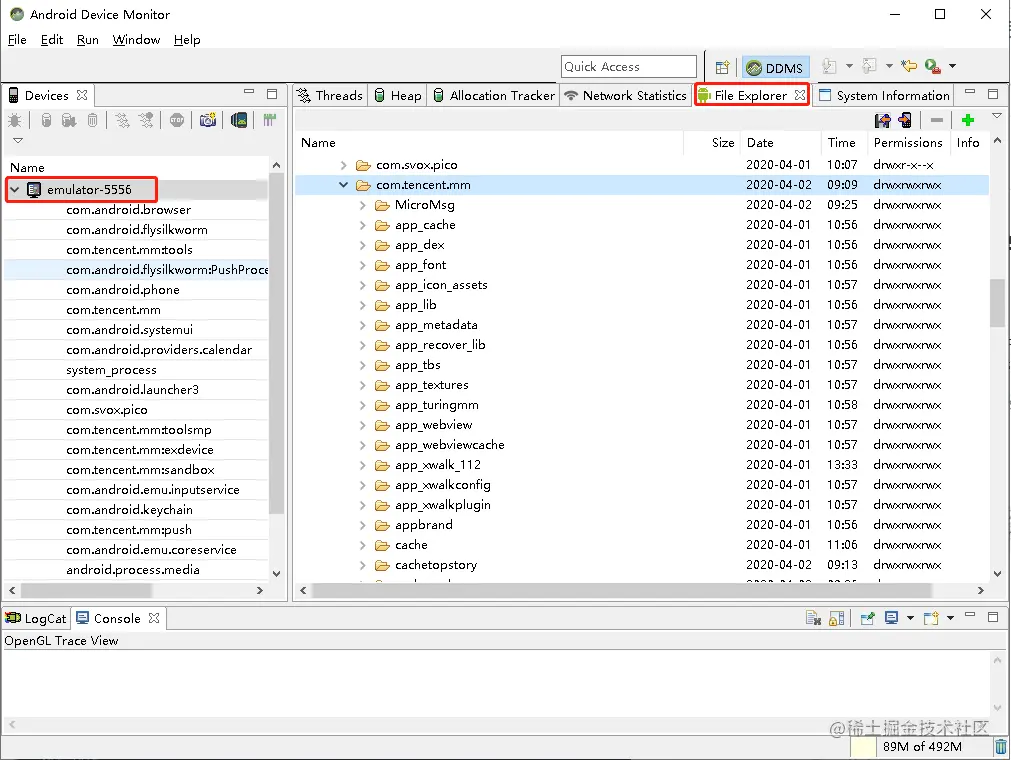Select the DDMS perspective button
Viewport: 1011px width, 760px height.
point(774,67)
